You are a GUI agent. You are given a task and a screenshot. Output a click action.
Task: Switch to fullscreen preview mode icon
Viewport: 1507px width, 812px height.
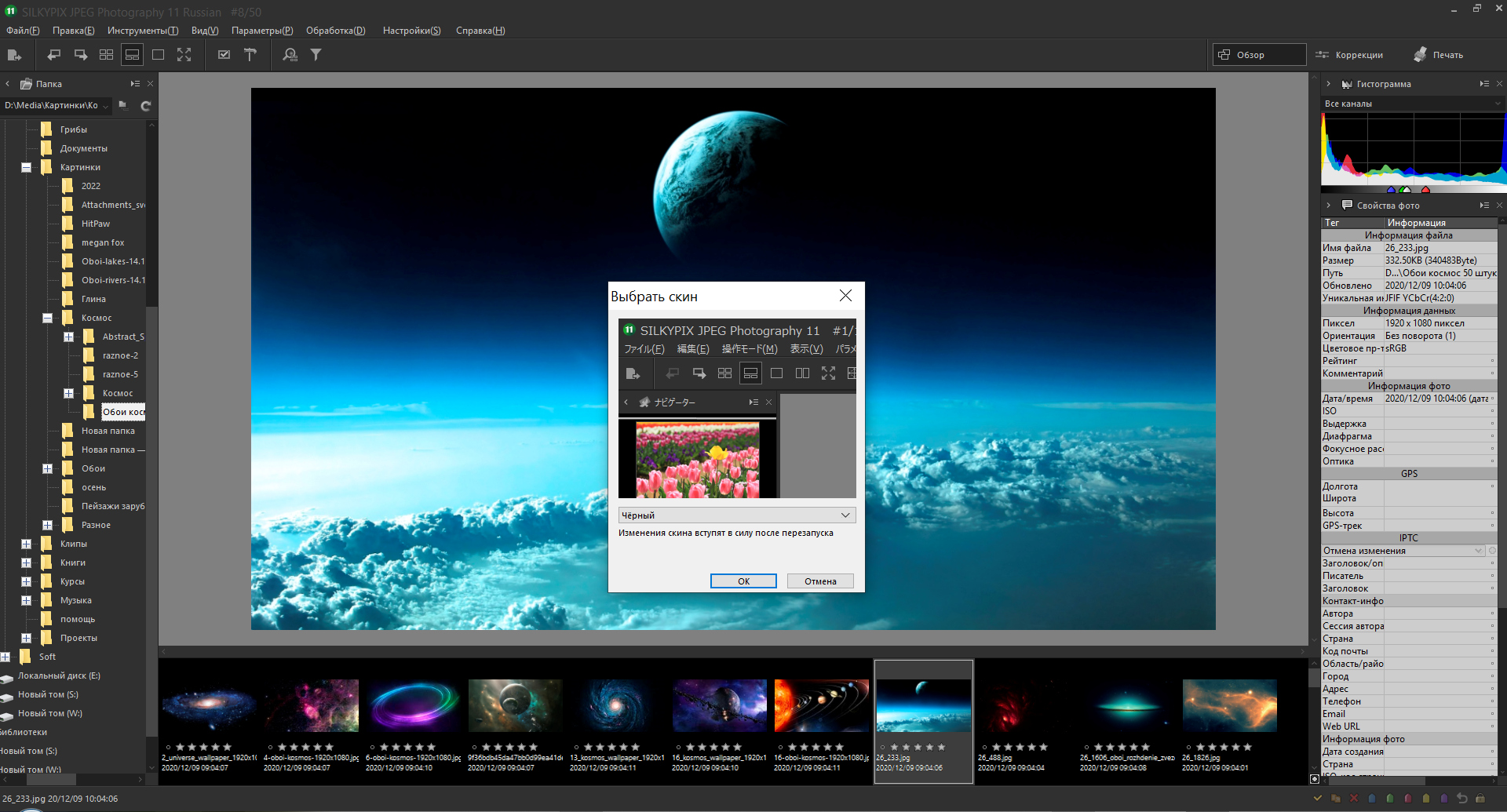(x=184, y=55)
